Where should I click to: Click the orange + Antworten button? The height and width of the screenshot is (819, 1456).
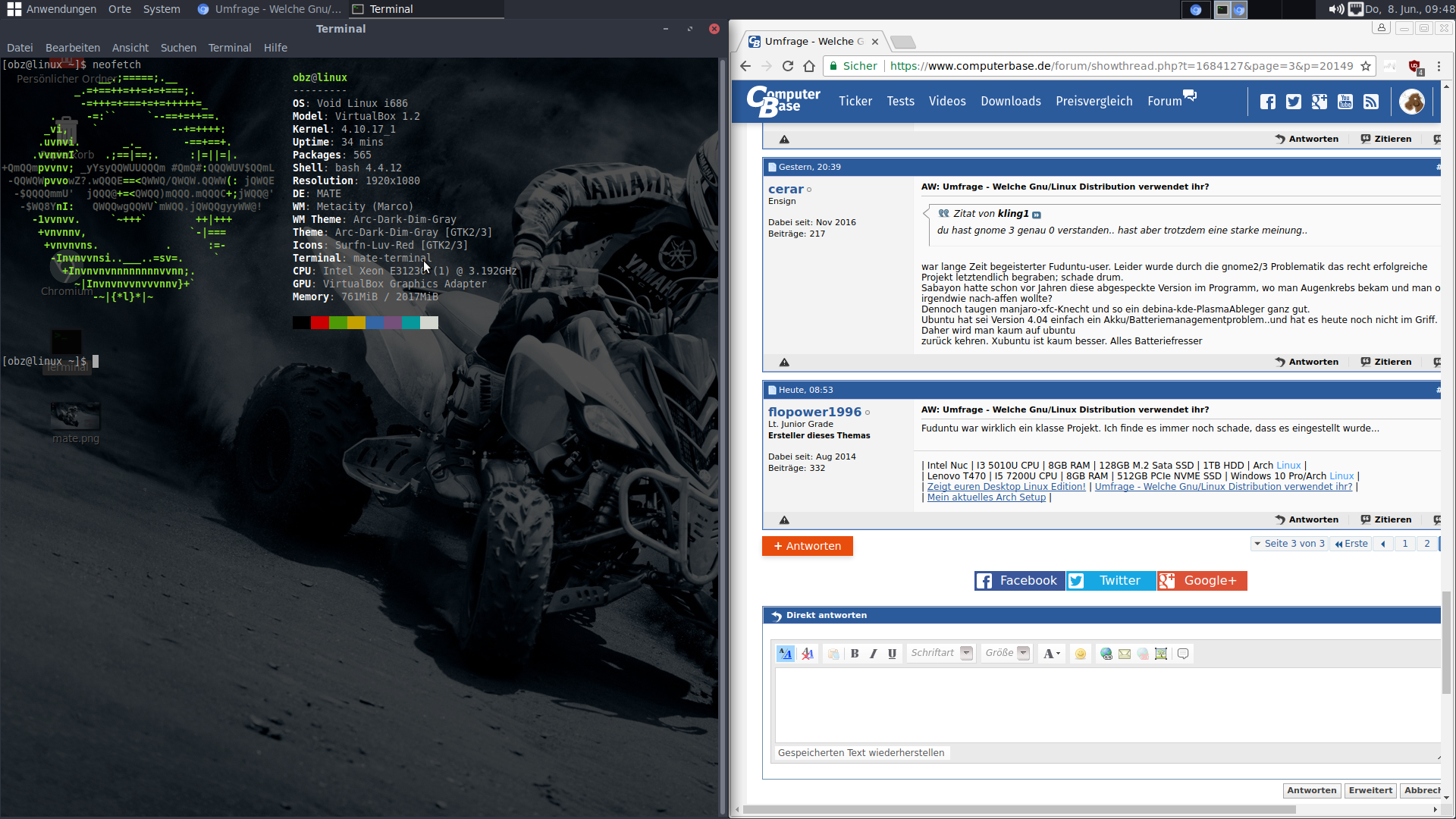[x=807, y=546]
